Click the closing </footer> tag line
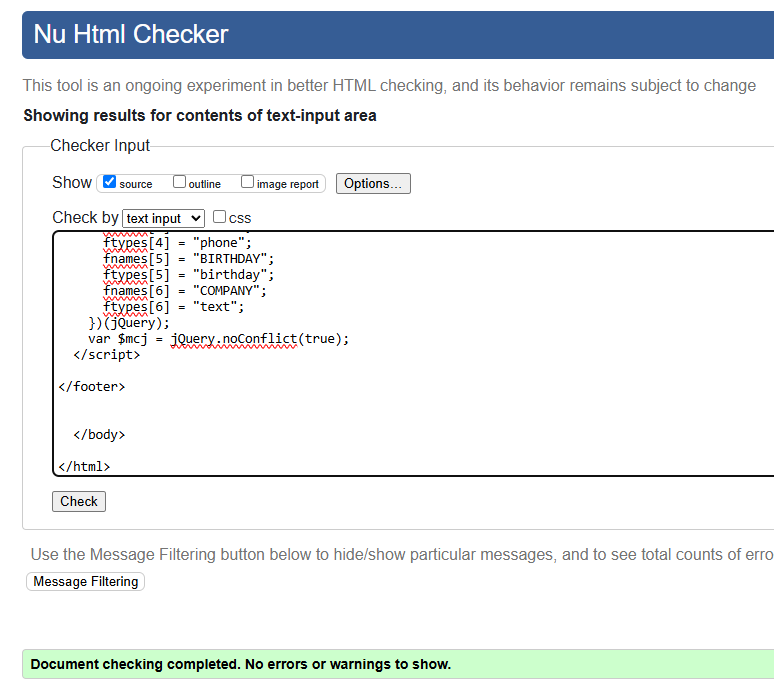Image resolution: width=774 pixels, height=687 pixels. pos(92,386)
